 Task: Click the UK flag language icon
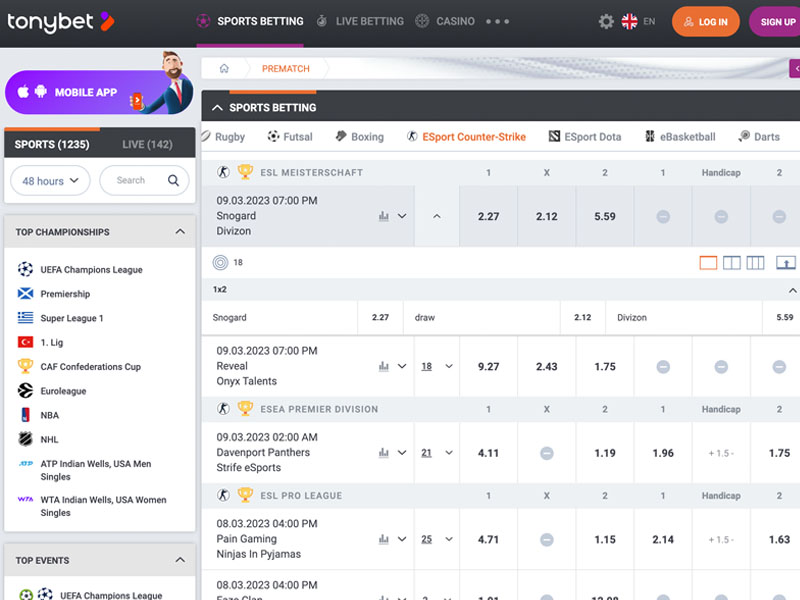(x=630, y=21)
